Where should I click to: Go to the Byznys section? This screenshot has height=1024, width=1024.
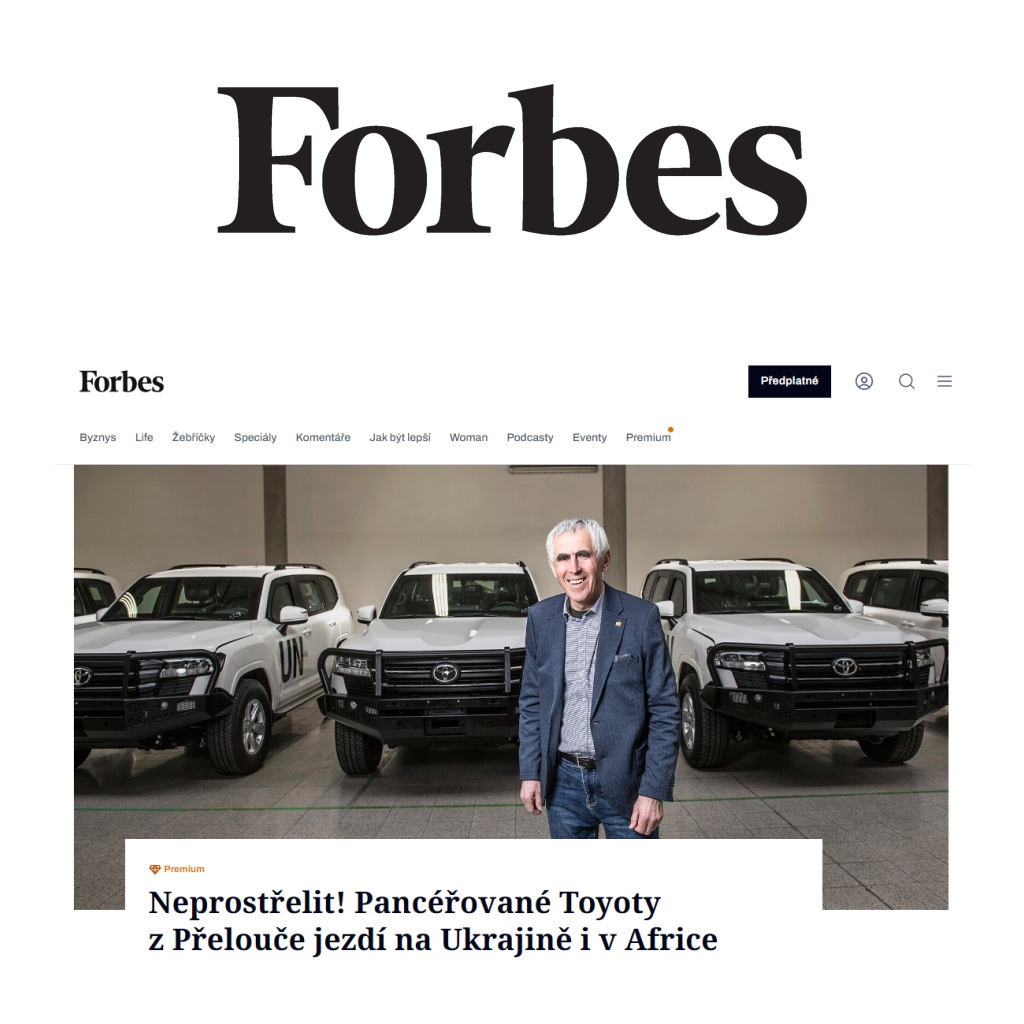point(98,438)
